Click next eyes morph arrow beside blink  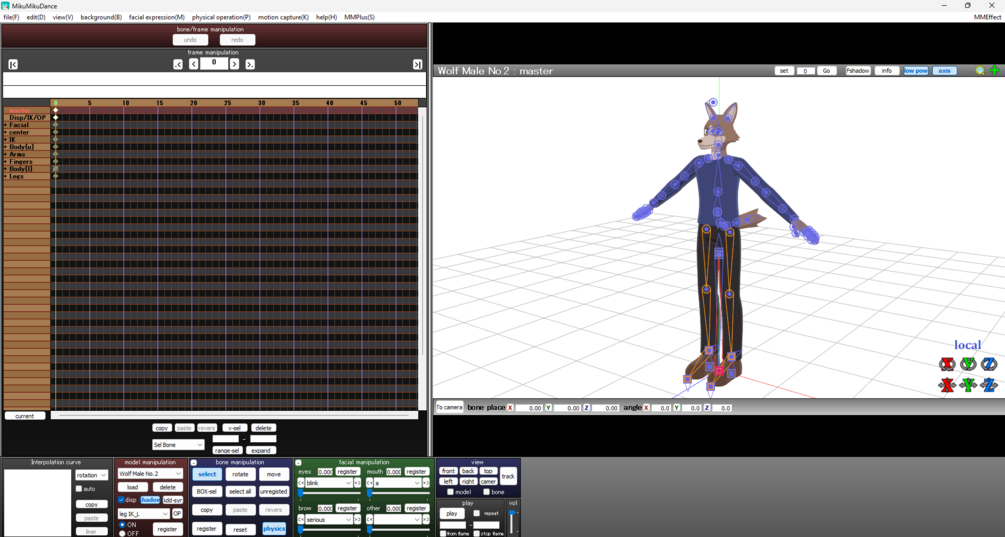point(357,483)
